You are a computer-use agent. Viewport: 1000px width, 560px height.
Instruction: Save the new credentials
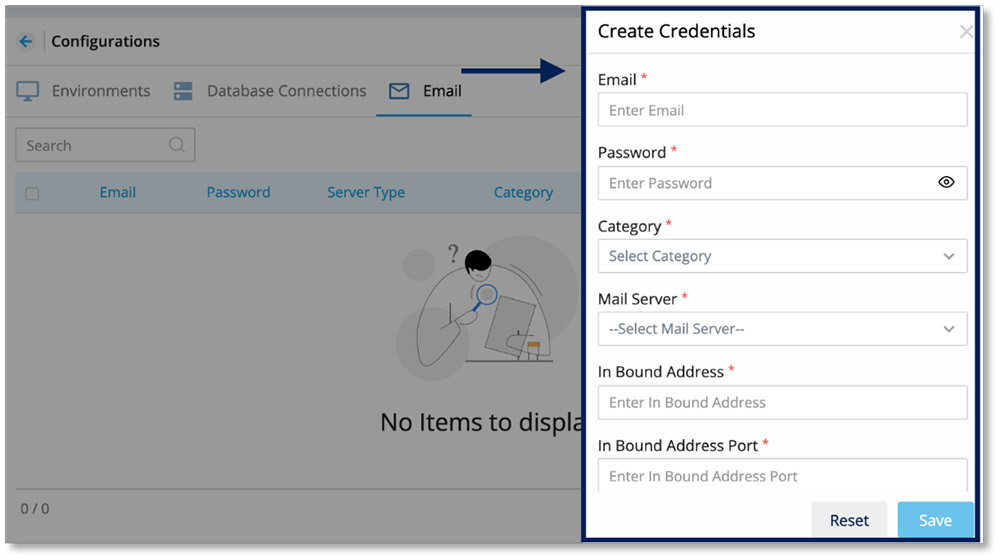[936, 520]
